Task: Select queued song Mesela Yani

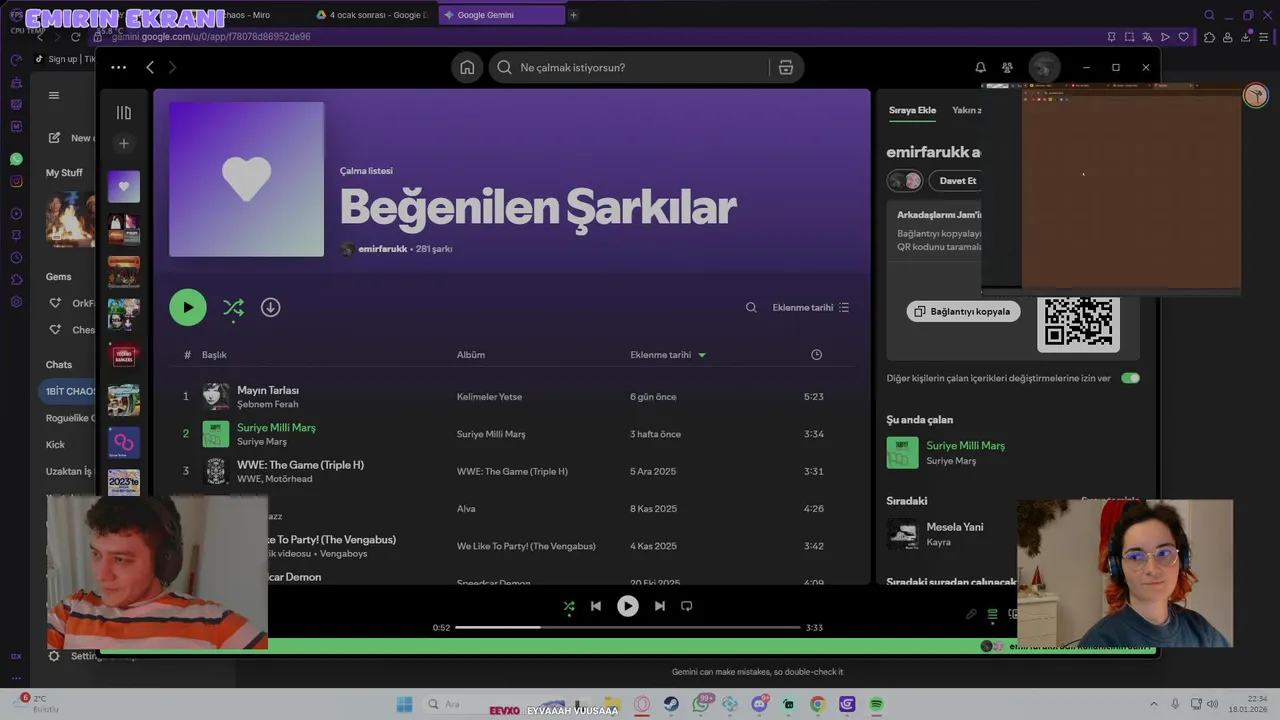Action: pyautogui.click(x=955, y=527)
